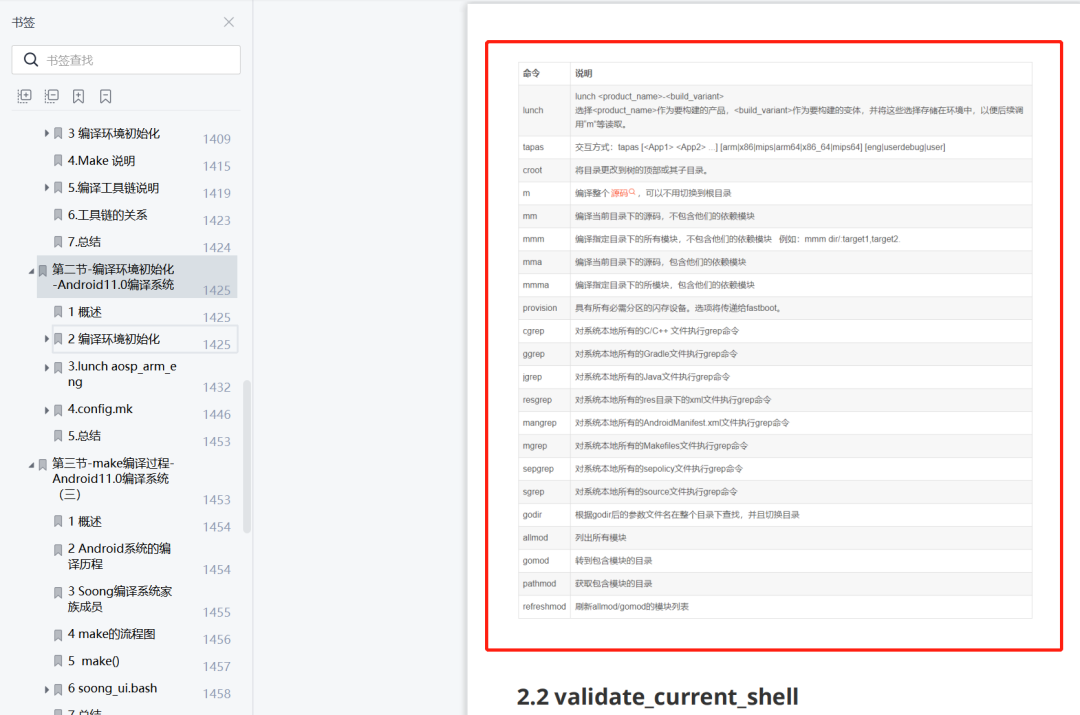
Task: Focus the bookmark search field
Action: click(x=126, y=60)
